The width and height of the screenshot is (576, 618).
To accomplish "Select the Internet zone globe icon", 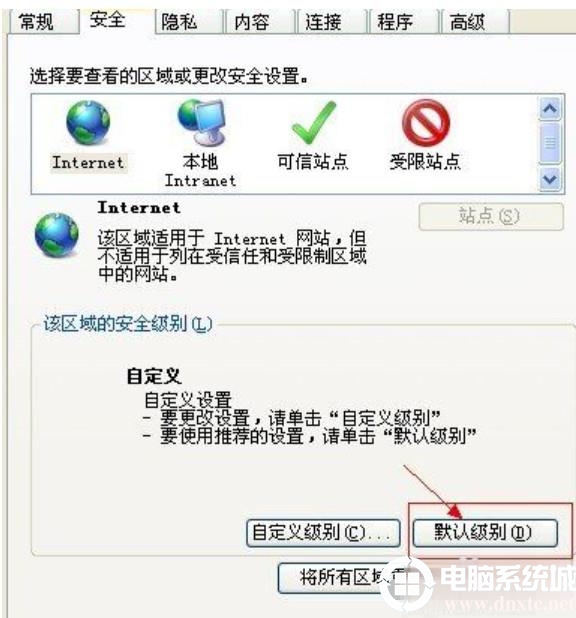I will pyautogui.click(x=88, y=123).
